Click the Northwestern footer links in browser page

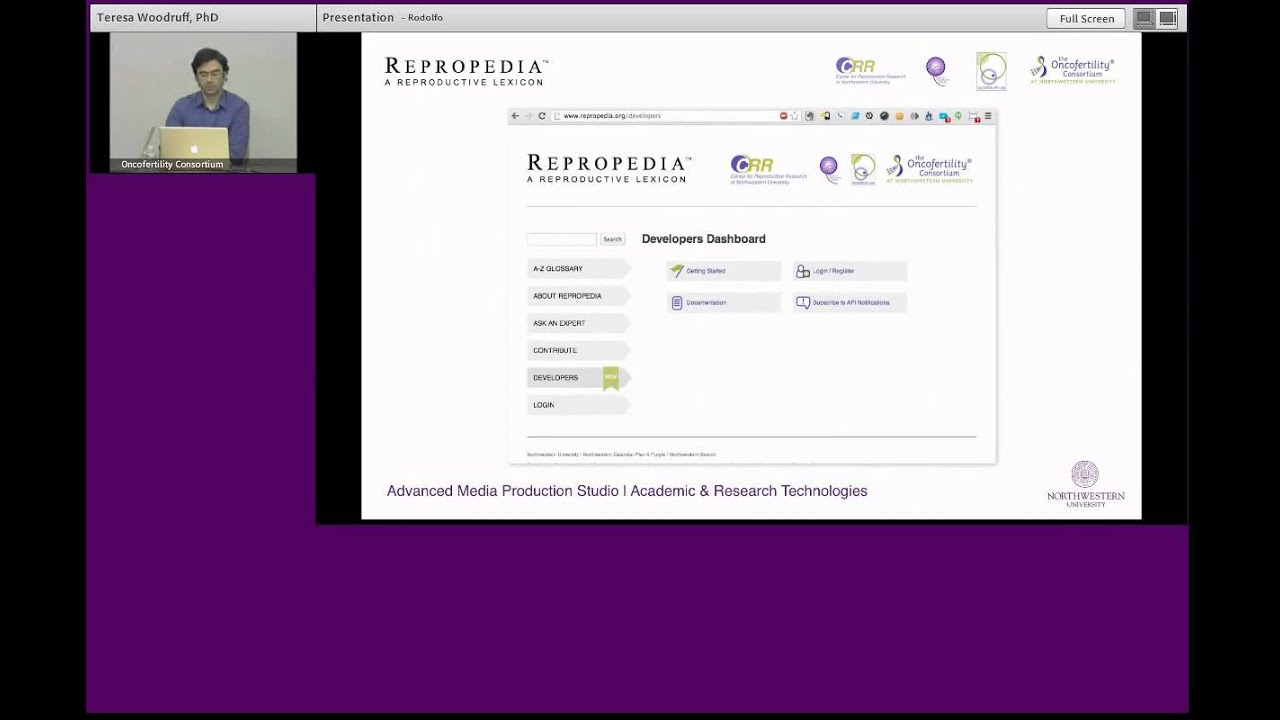[621, 455]
